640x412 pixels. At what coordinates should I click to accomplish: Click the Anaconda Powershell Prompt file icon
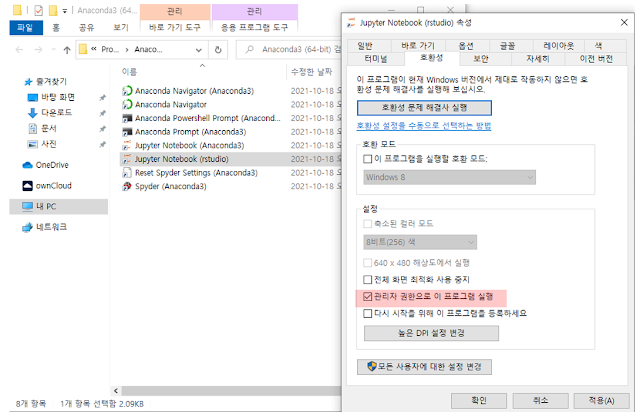(x=127, y=118)
